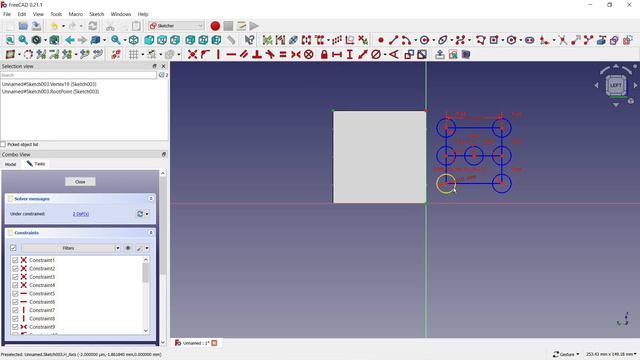640x360 pixels.
Task: Uncheck the Constraint6 checkbox
Action: tap(15, 302)
